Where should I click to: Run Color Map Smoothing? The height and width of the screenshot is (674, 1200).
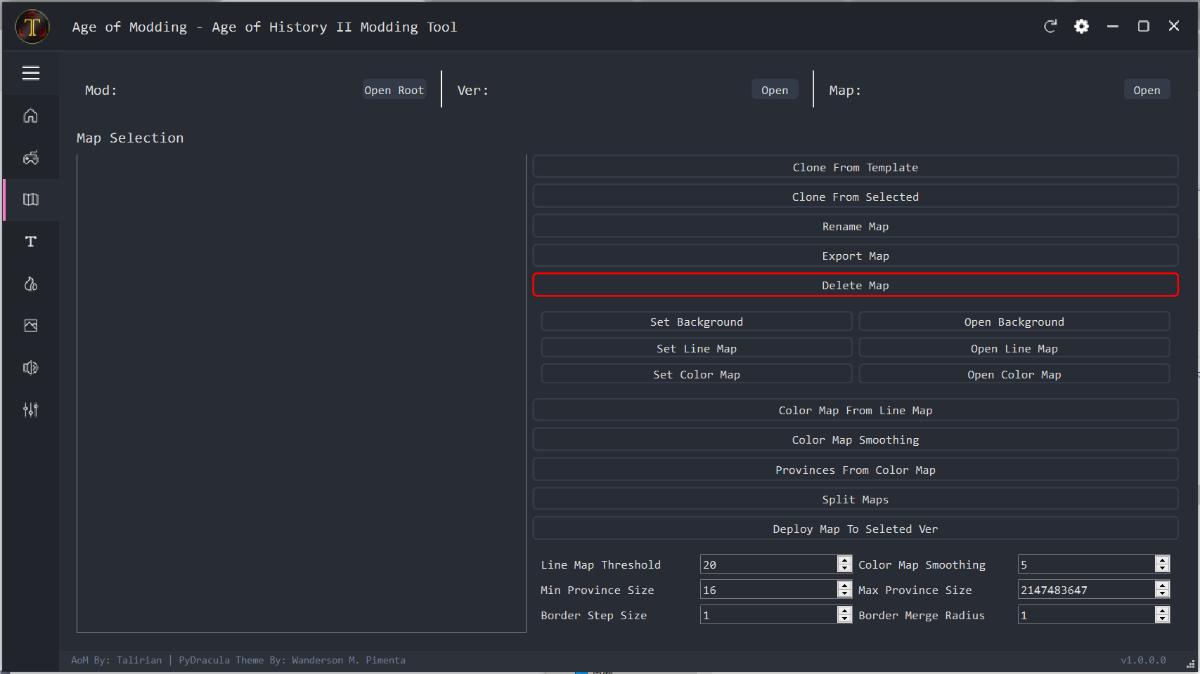click(855, 440)
